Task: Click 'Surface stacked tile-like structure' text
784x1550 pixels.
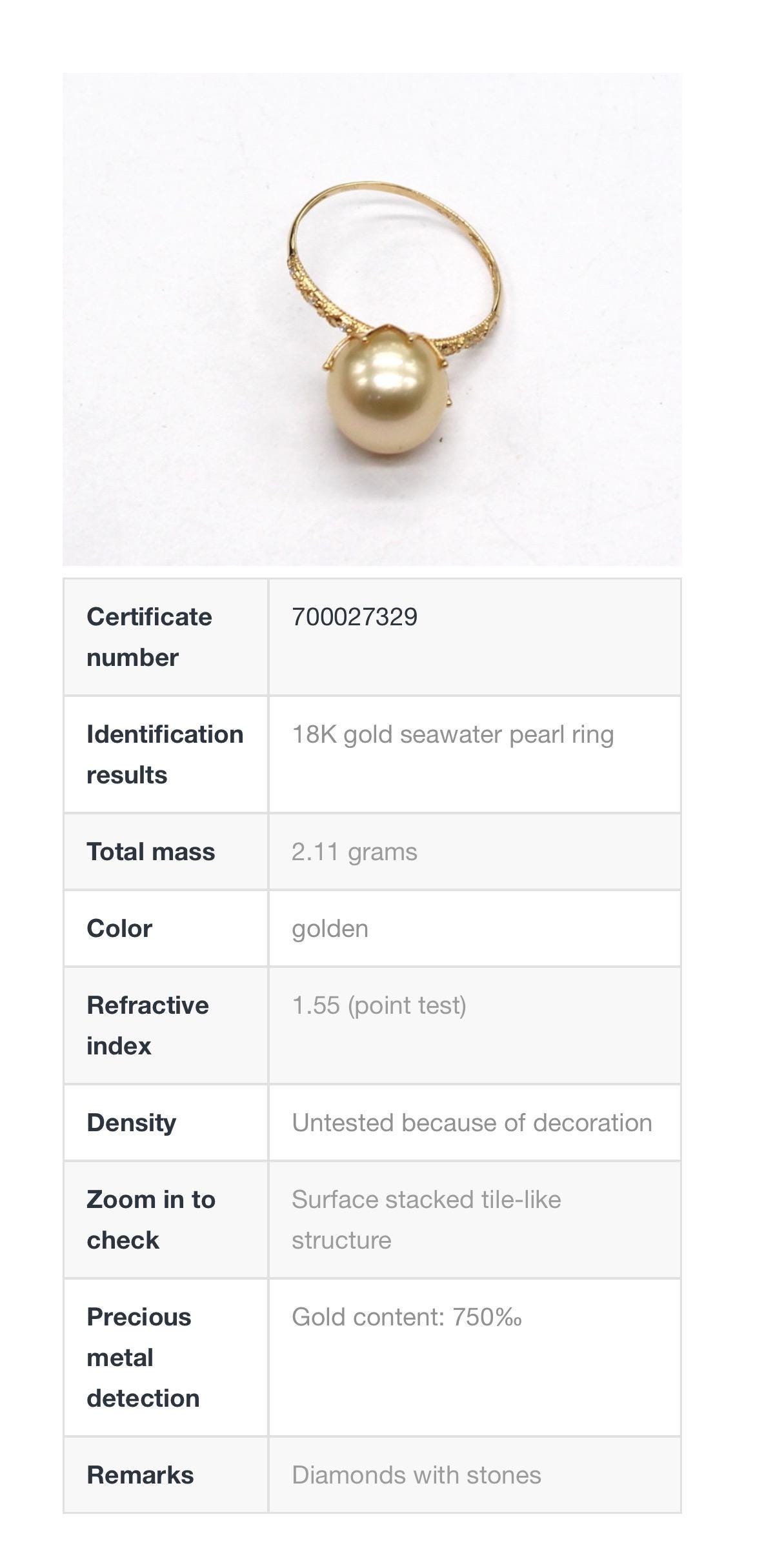Action: point(426,1220)
